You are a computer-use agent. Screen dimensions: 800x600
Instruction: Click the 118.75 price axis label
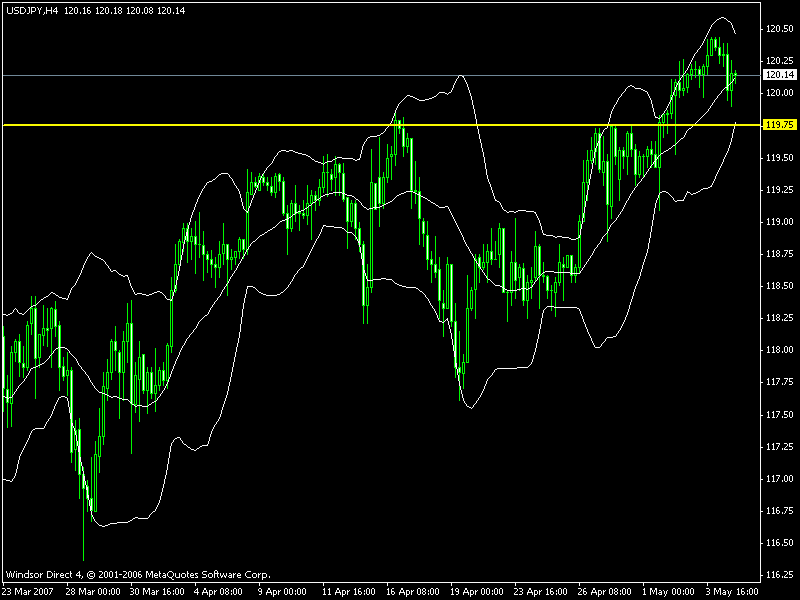780,254
